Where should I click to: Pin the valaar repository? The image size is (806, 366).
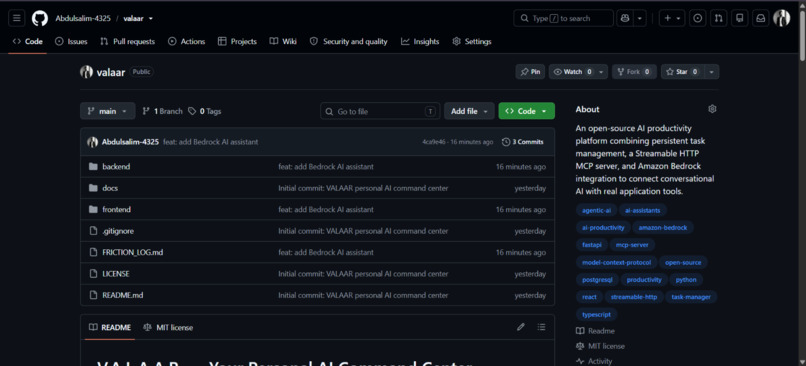tap(530, 72)
